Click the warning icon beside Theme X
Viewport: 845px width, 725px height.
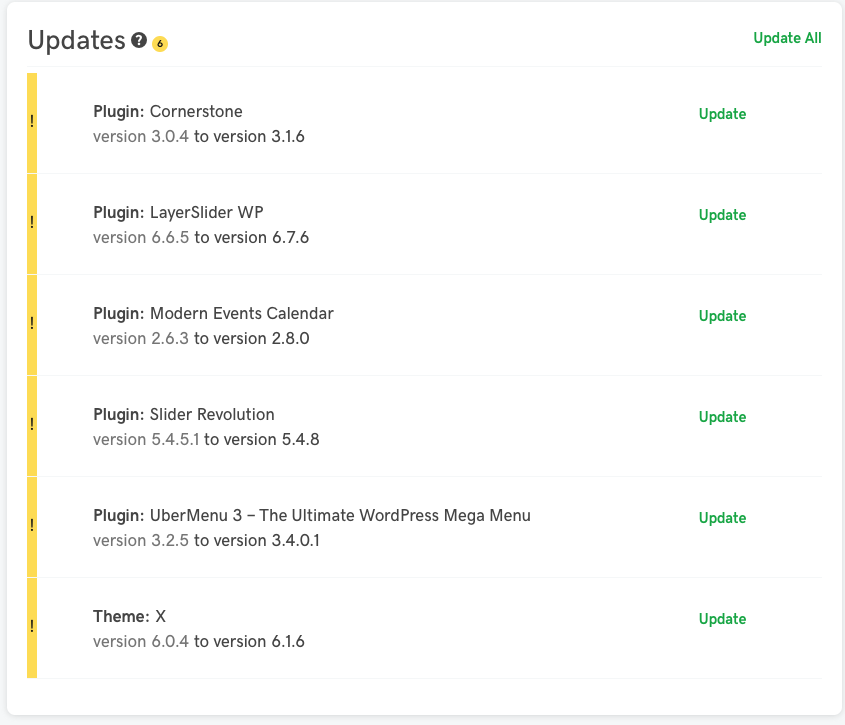[x=32, y=627]
